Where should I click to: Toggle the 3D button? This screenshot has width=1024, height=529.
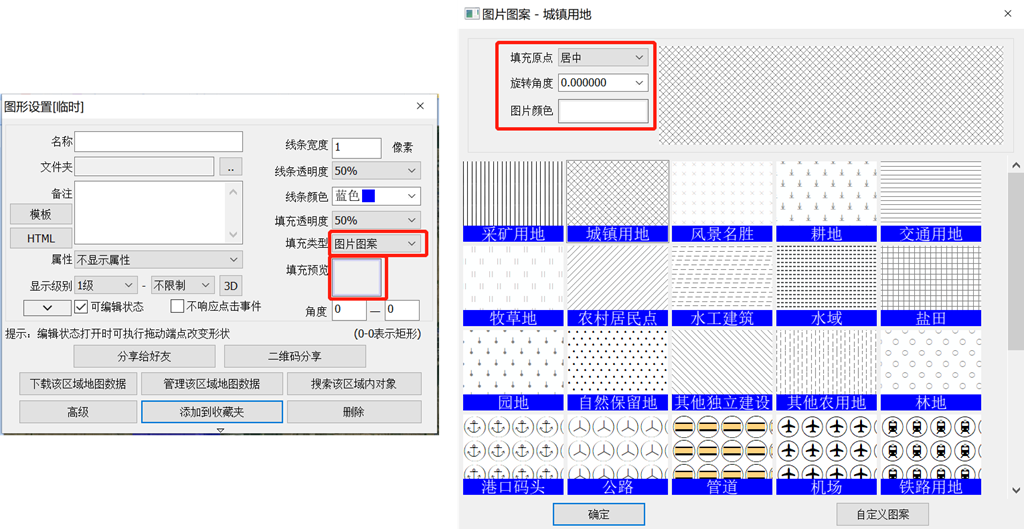231,286
